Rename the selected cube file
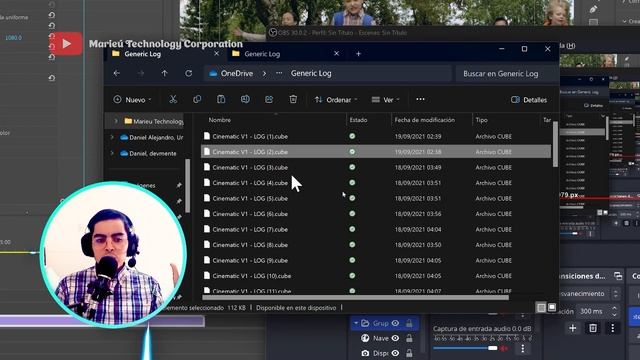640x360 pixels. click(x=245, y=99)
